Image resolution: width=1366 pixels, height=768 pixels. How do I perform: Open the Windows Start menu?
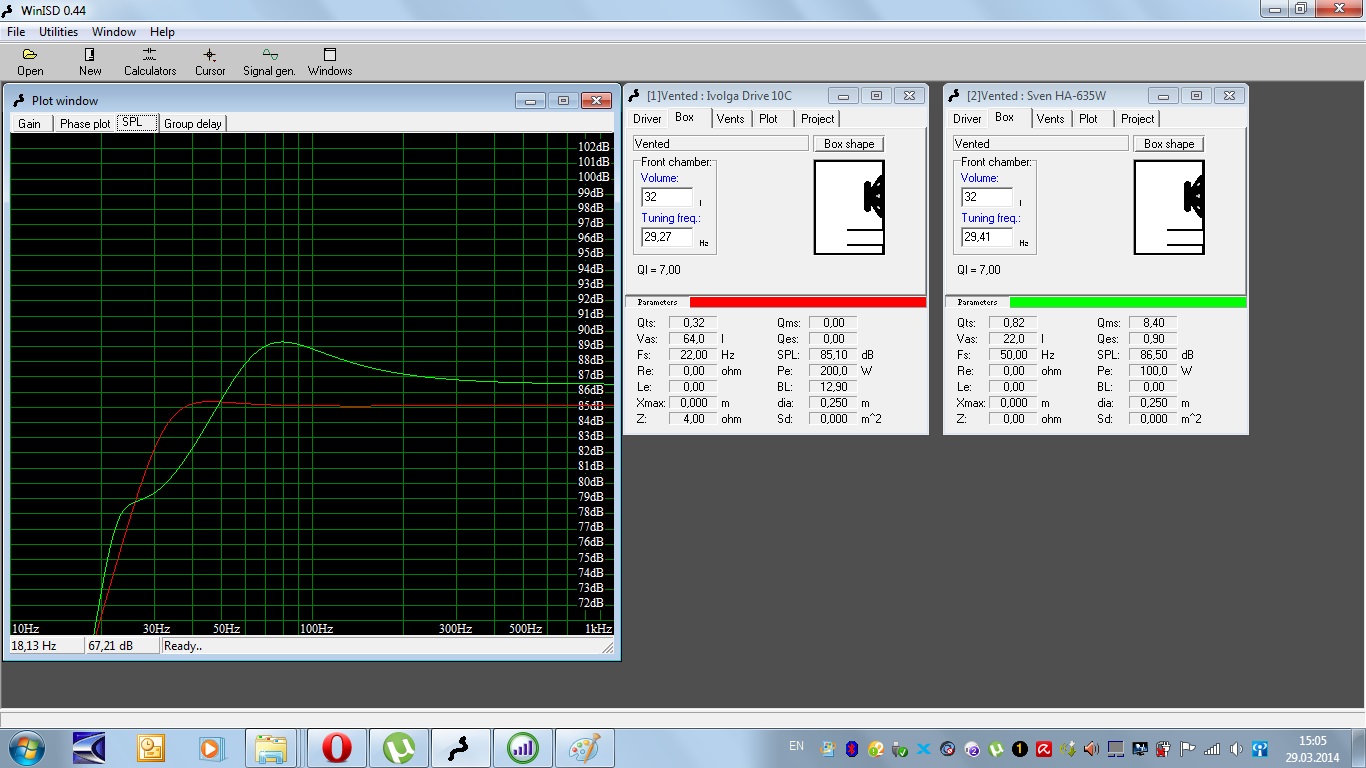24,748
